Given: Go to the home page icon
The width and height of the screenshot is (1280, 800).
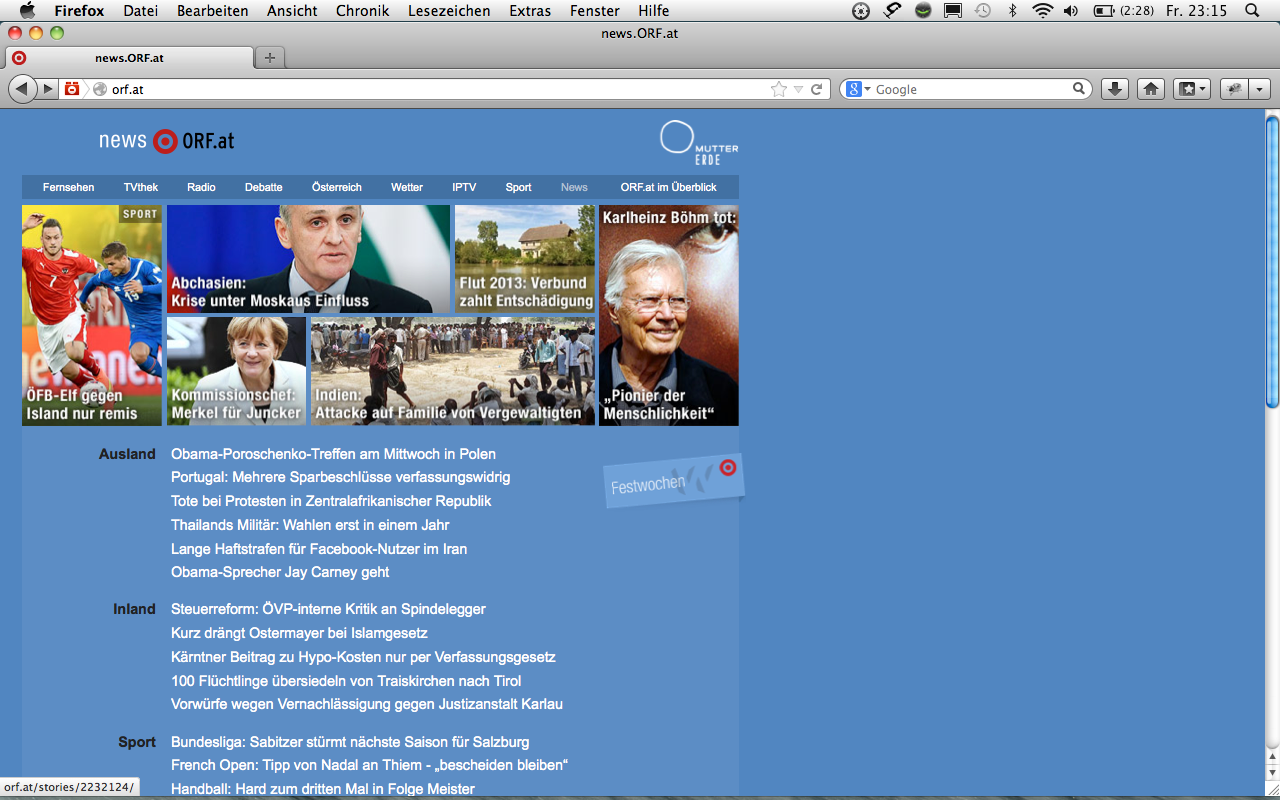Looking at the screenshot, I should coord(1151,89).
